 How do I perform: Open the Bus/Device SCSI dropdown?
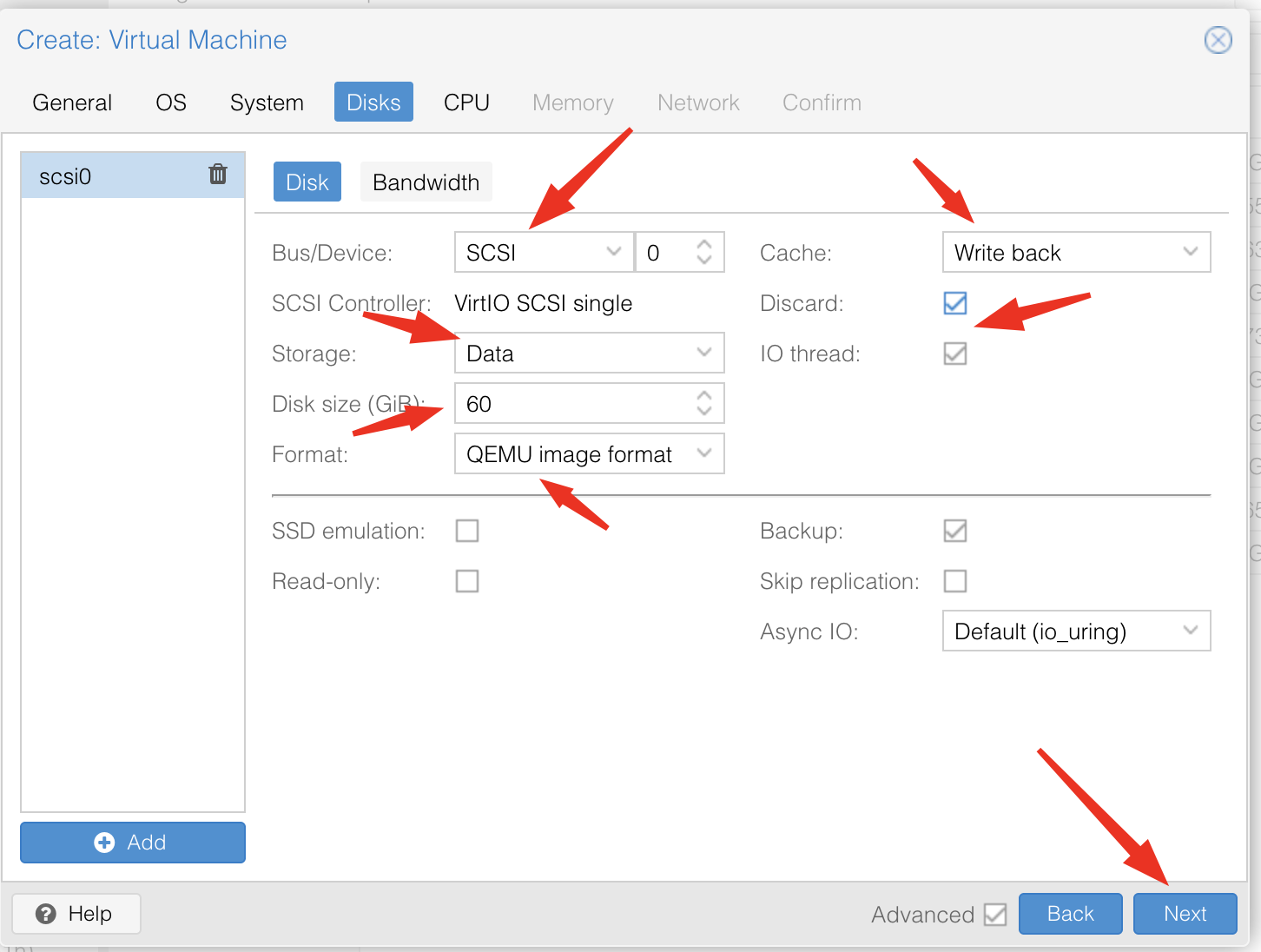click(544, 253)
